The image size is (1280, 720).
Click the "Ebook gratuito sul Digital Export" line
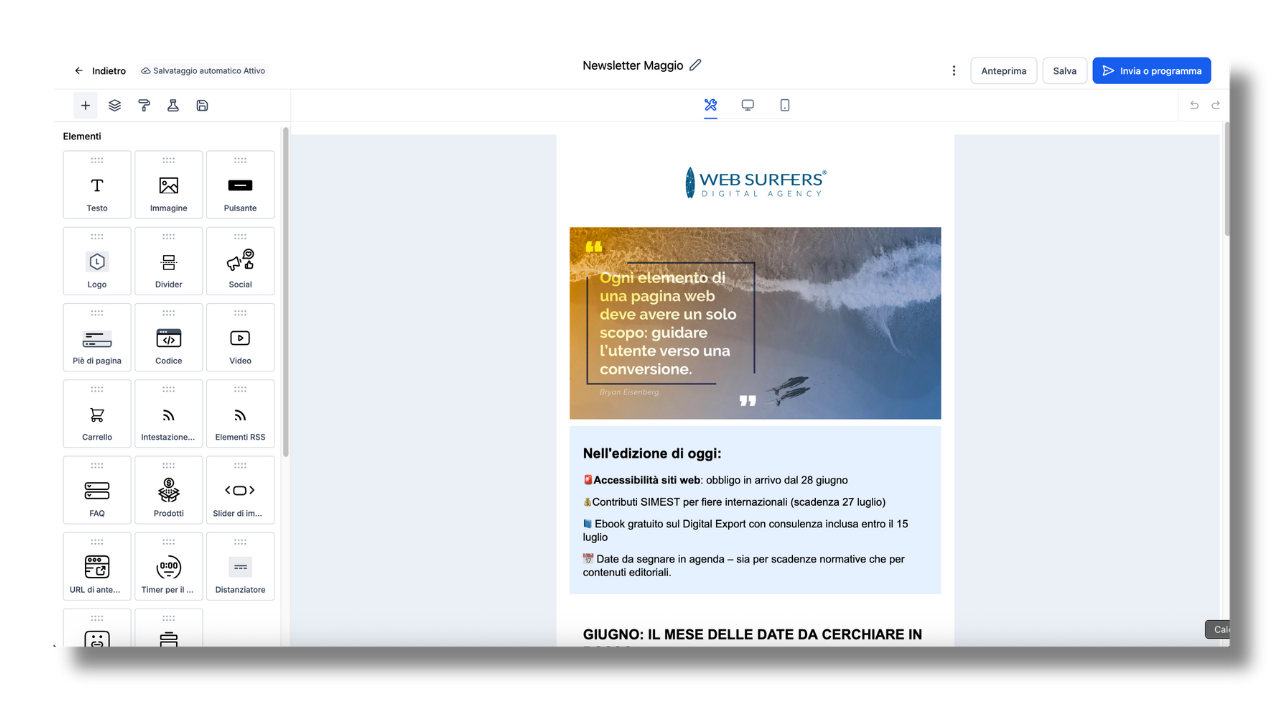[745, 530]
